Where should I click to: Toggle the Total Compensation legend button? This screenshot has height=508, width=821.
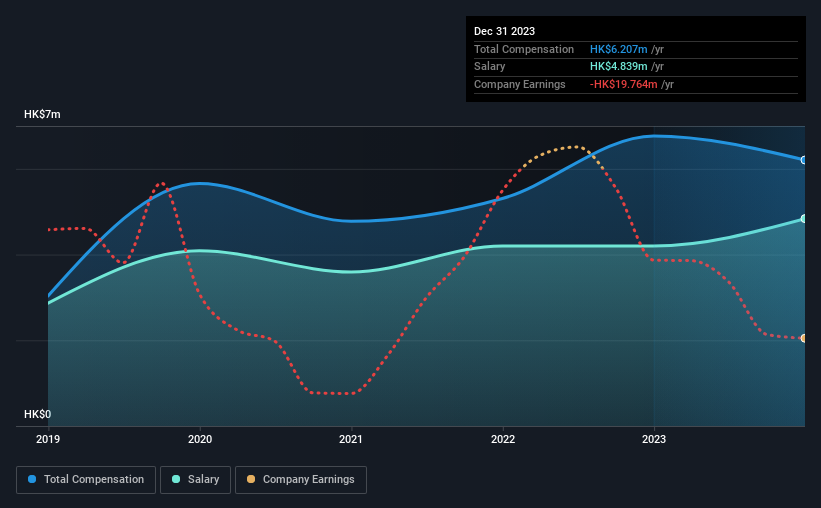click(86, 480)
